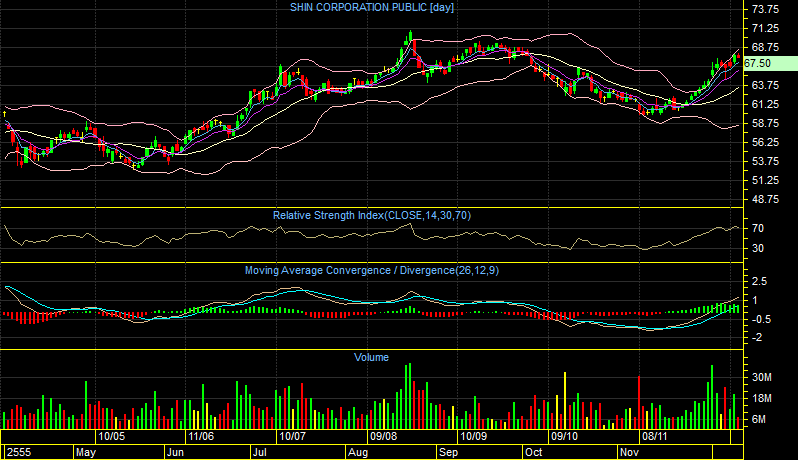Click the 18M volume scale label
Screen dimensions: 798x460
click(x=762, y=398)
